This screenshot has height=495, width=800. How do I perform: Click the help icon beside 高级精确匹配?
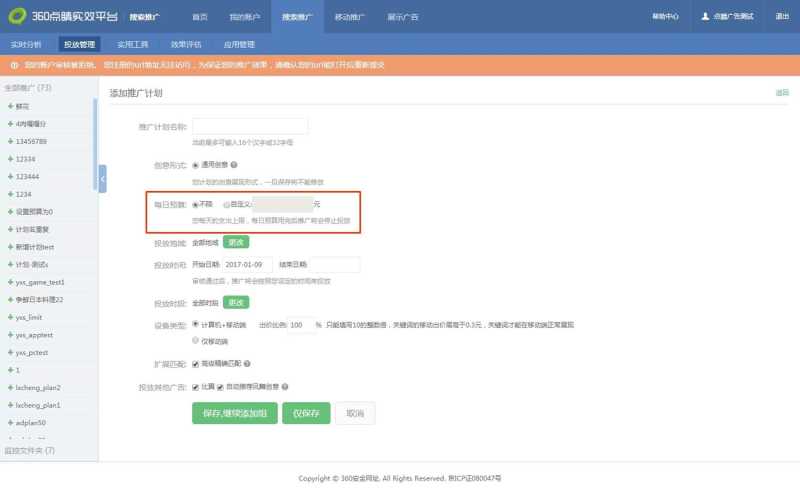click(x=247, y=364)
